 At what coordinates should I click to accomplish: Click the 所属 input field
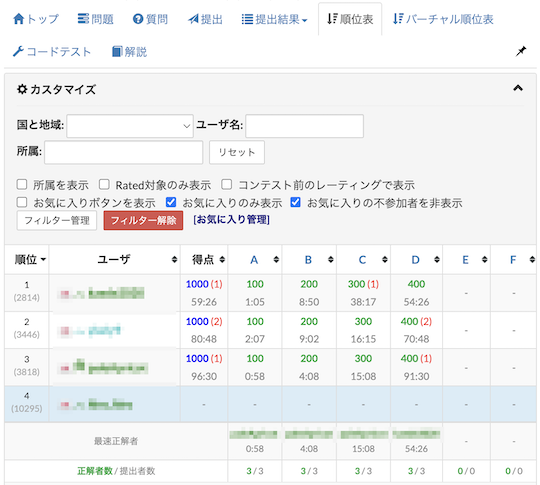coord(124,152)
